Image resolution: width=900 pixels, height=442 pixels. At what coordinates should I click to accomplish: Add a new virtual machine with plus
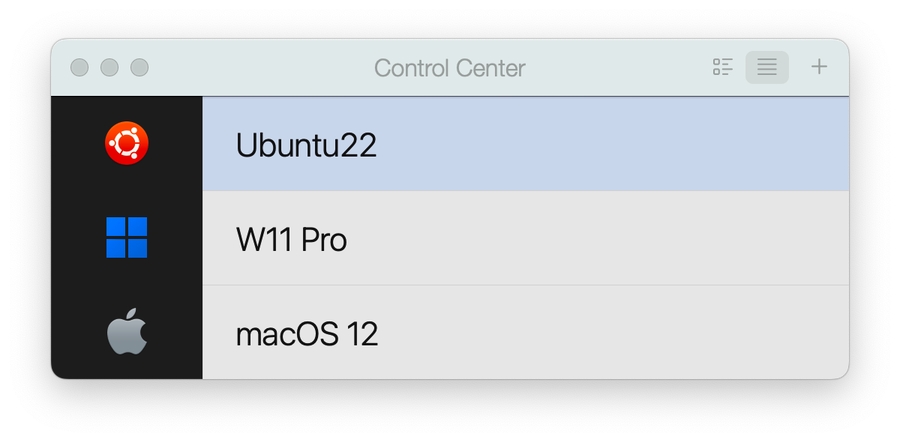coord(819,67)
